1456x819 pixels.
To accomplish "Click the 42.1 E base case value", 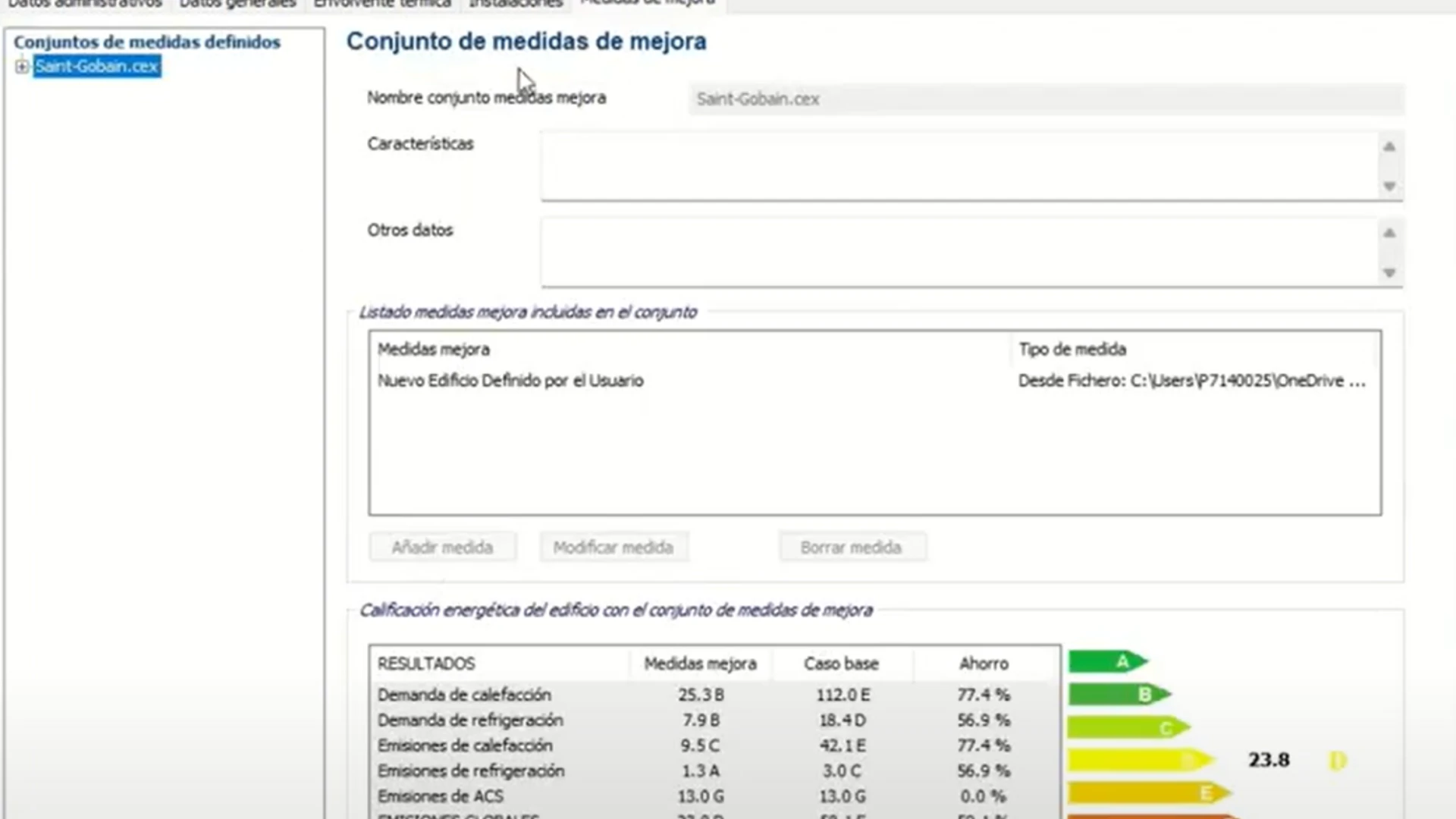I will click(x=843, y=745).
